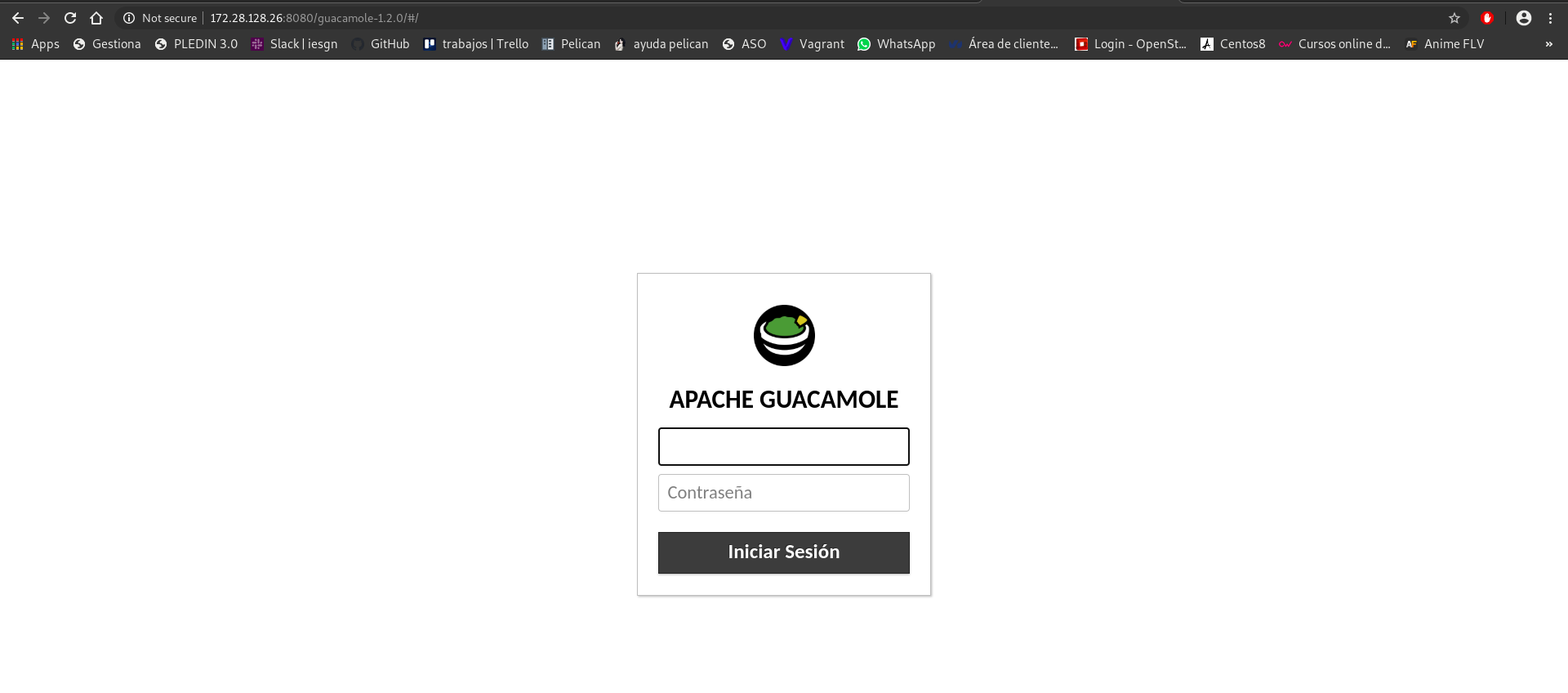Focus the username input field
The height and width of the screenshot is (693, 1568).
click(x=784, y=447)
